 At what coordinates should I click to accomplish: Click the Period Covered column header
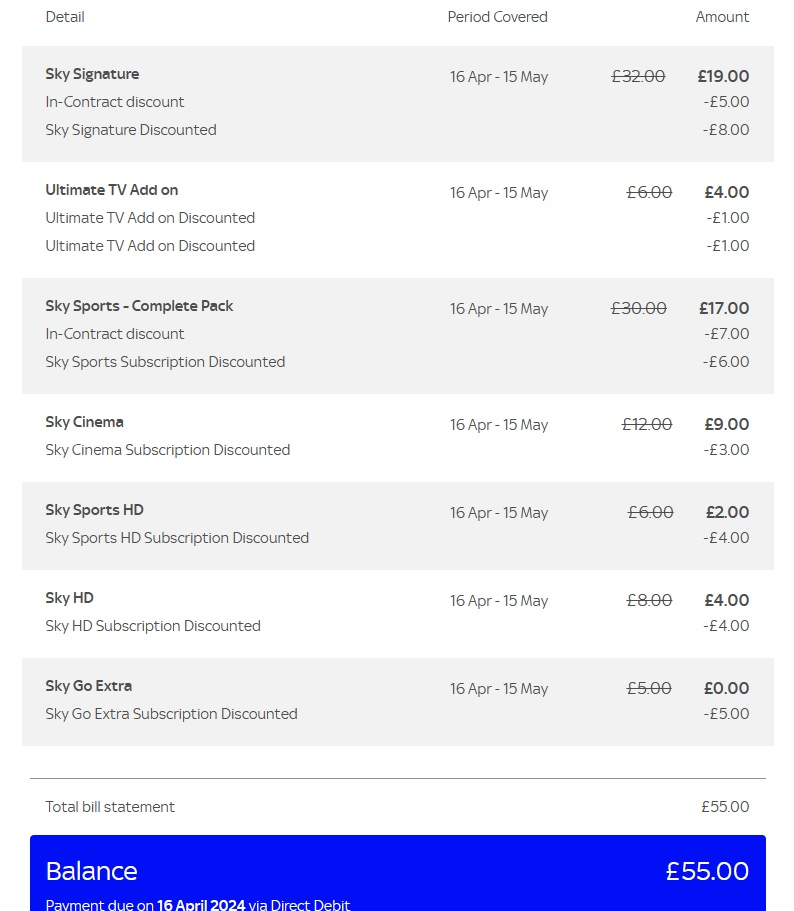pos(497,17)
